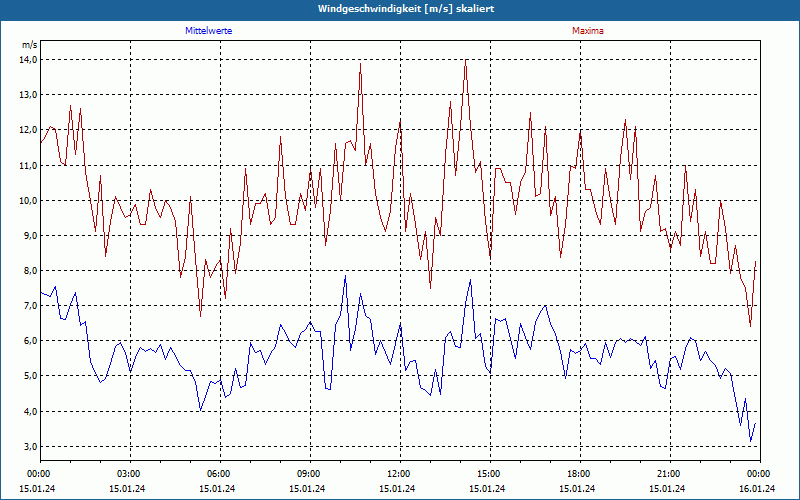Click the m/s unit label
800x500 pixels.
[x=30, y=45]
